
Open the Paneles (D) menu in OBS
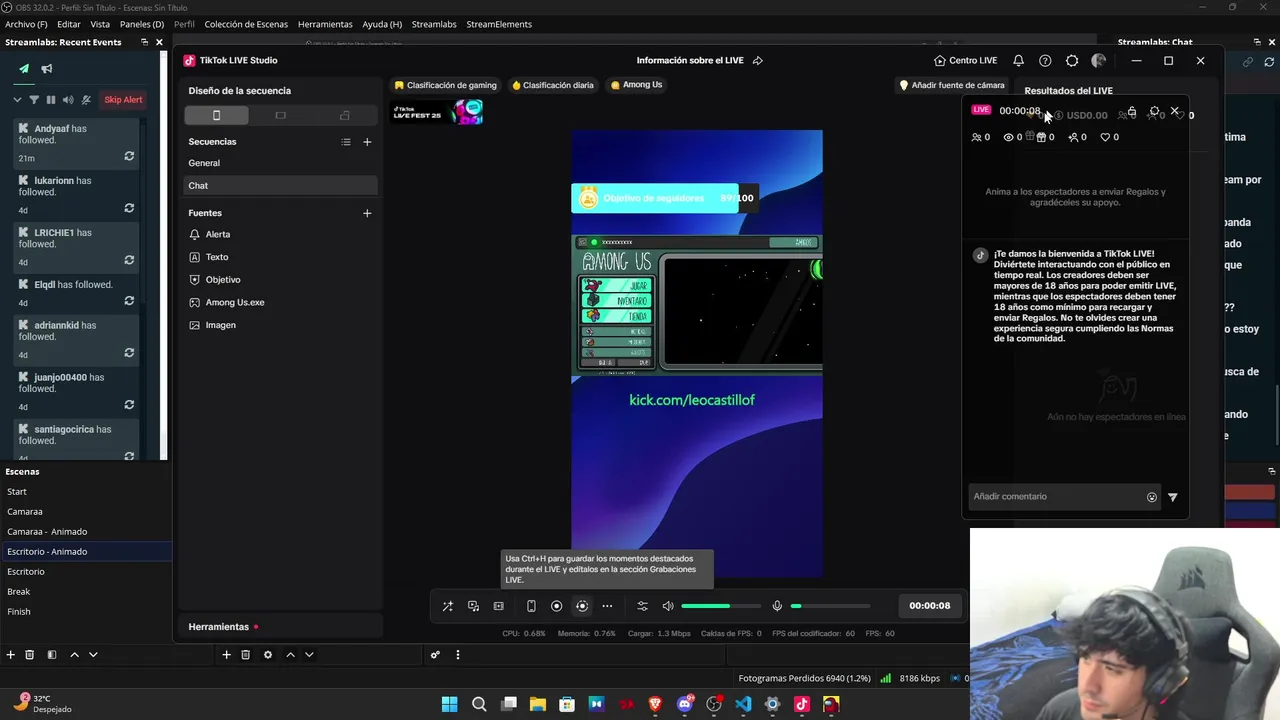(142, 24)
